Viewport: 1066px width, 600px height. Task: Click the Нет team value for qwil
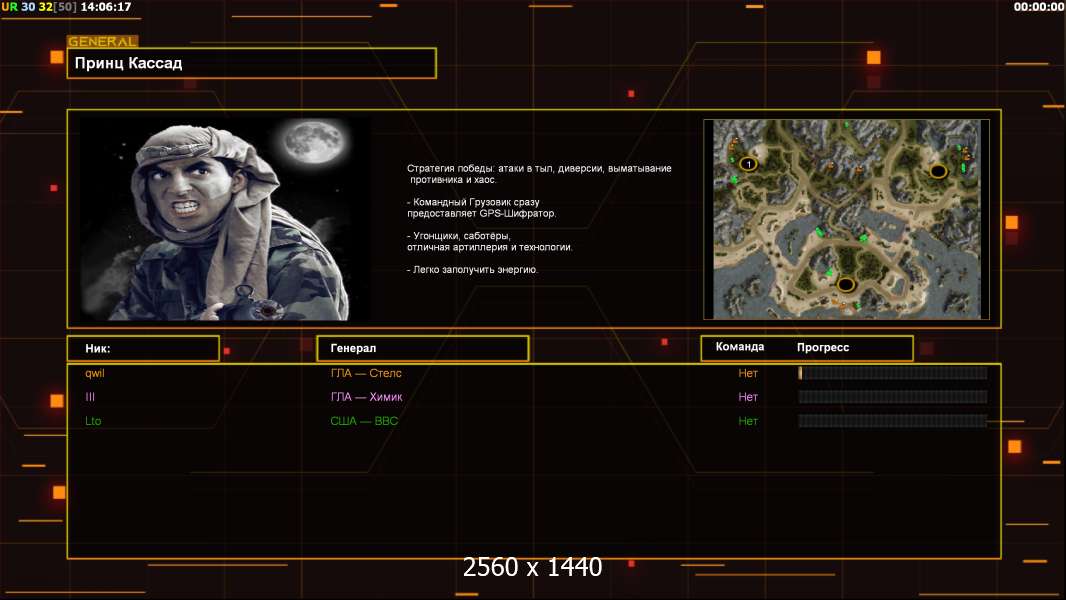click(x=748, y=373)
